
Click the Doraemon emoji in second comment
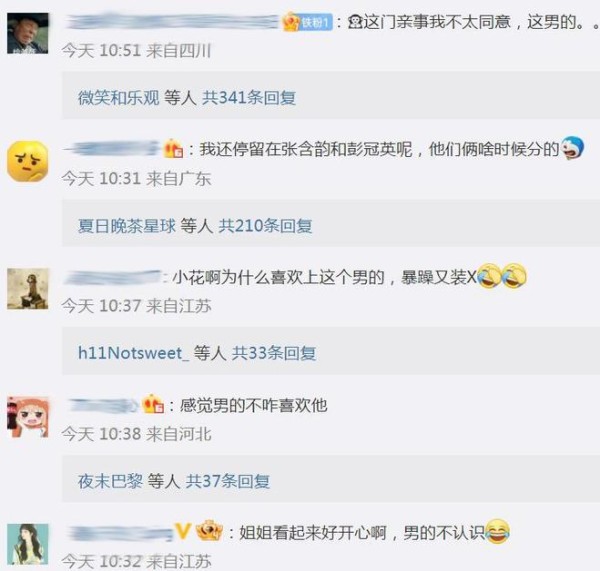coord(572,148)
